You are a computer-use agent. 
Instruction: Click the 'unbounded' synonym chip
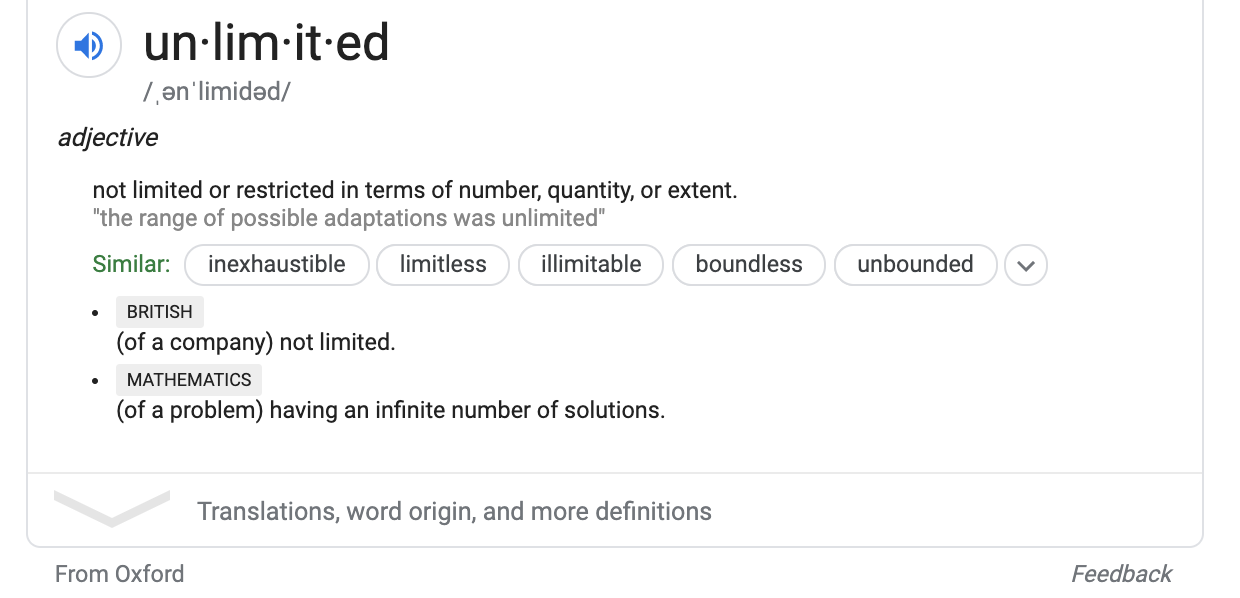pos(915,265)
